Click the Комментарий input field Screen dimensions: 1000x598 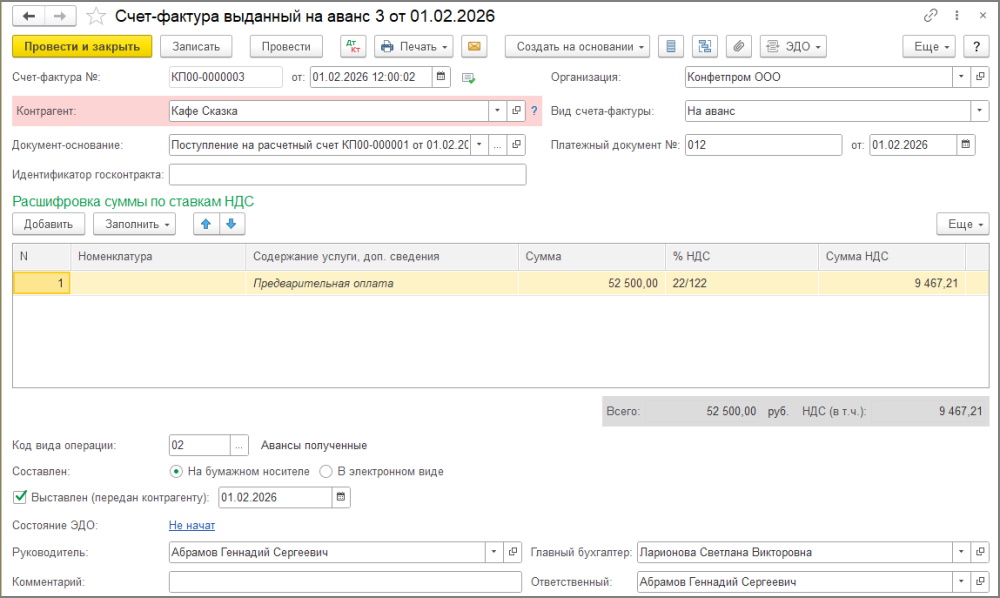[345, 581]
